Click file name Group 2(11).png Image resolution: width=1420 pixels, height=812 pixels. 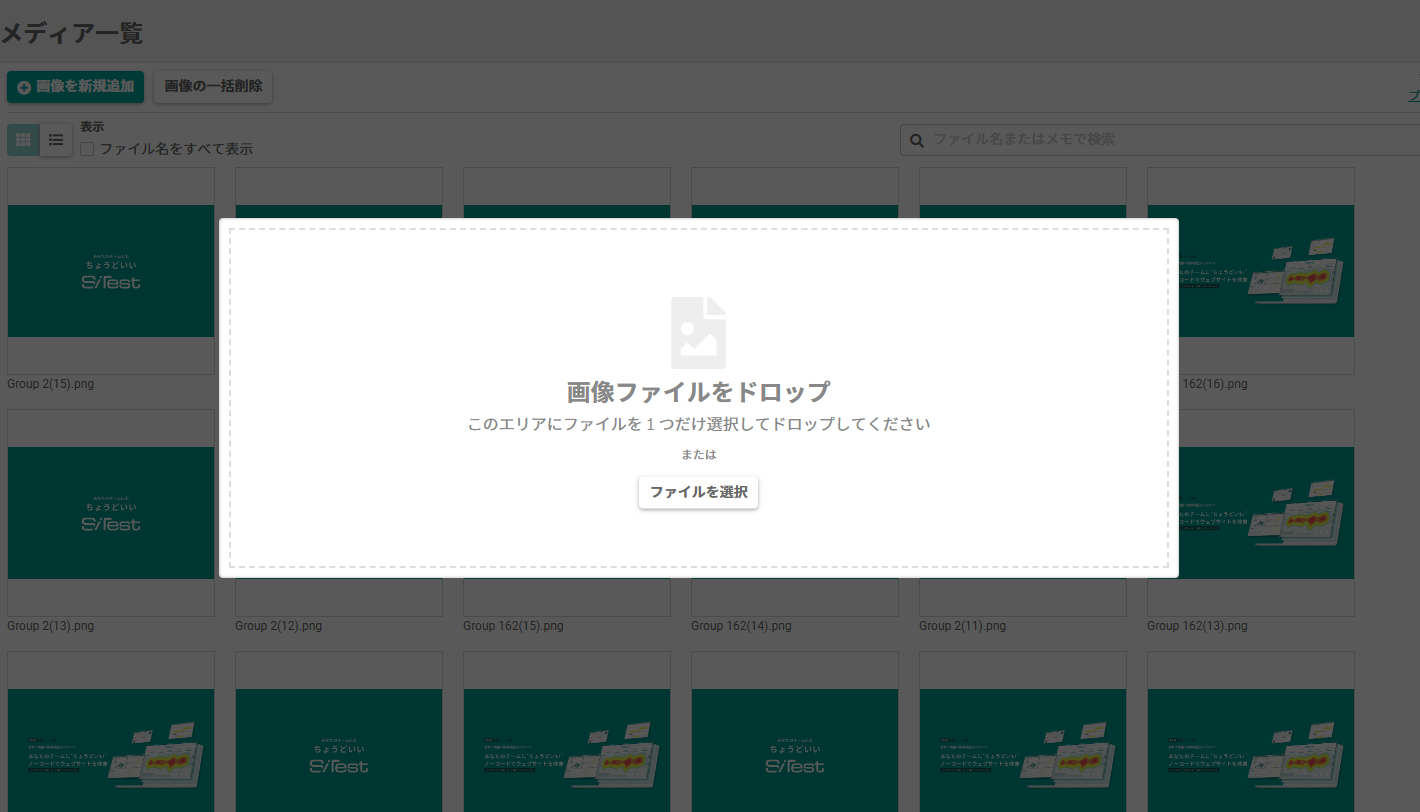click(x=962, y=626)
